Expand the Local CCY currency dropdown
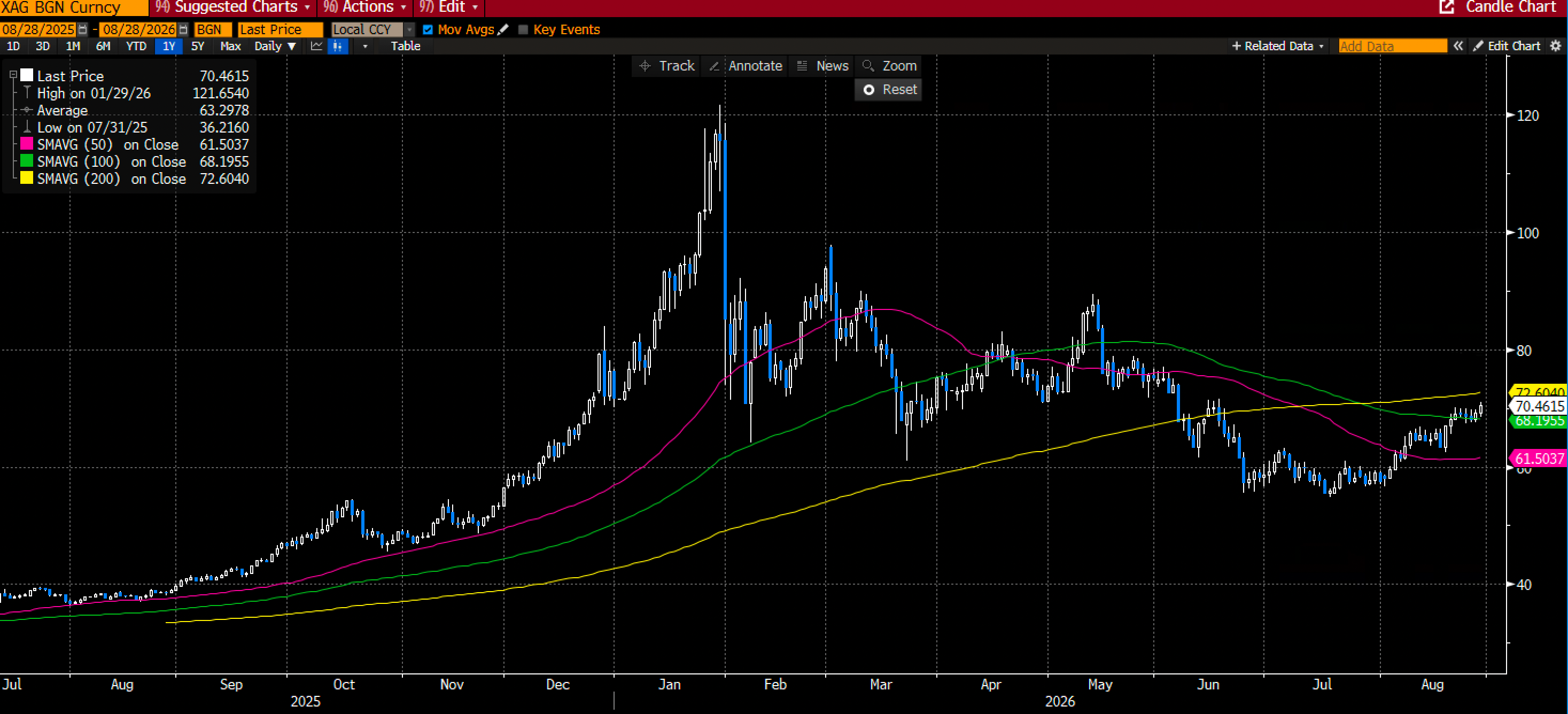Viewport: 1568px width, 714px height. [x=410, y=29]
